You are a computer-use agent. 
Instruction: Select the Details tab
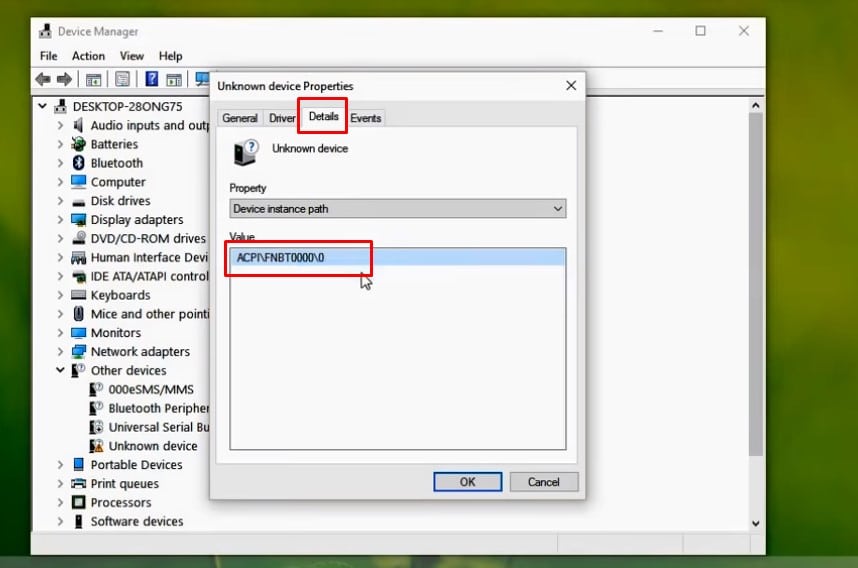click(x=323, y=117)
